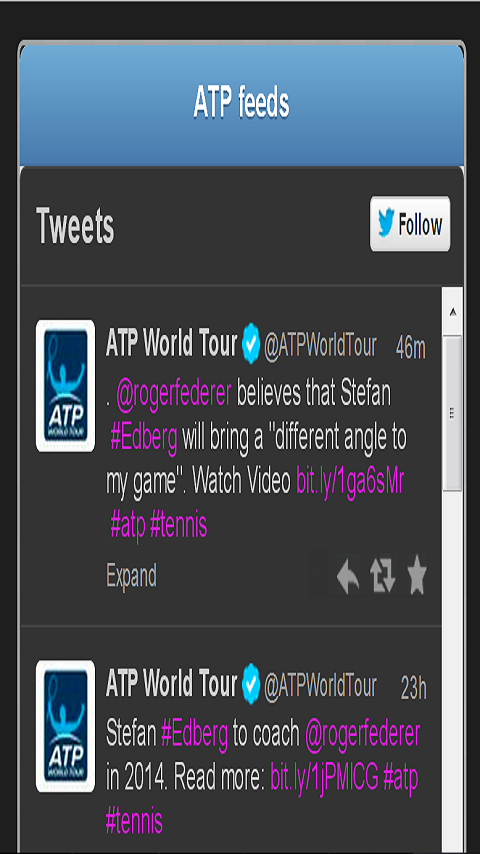Expand the first tweet
Viewport: 480px width, 854px height.
click(x=131, y=576)
